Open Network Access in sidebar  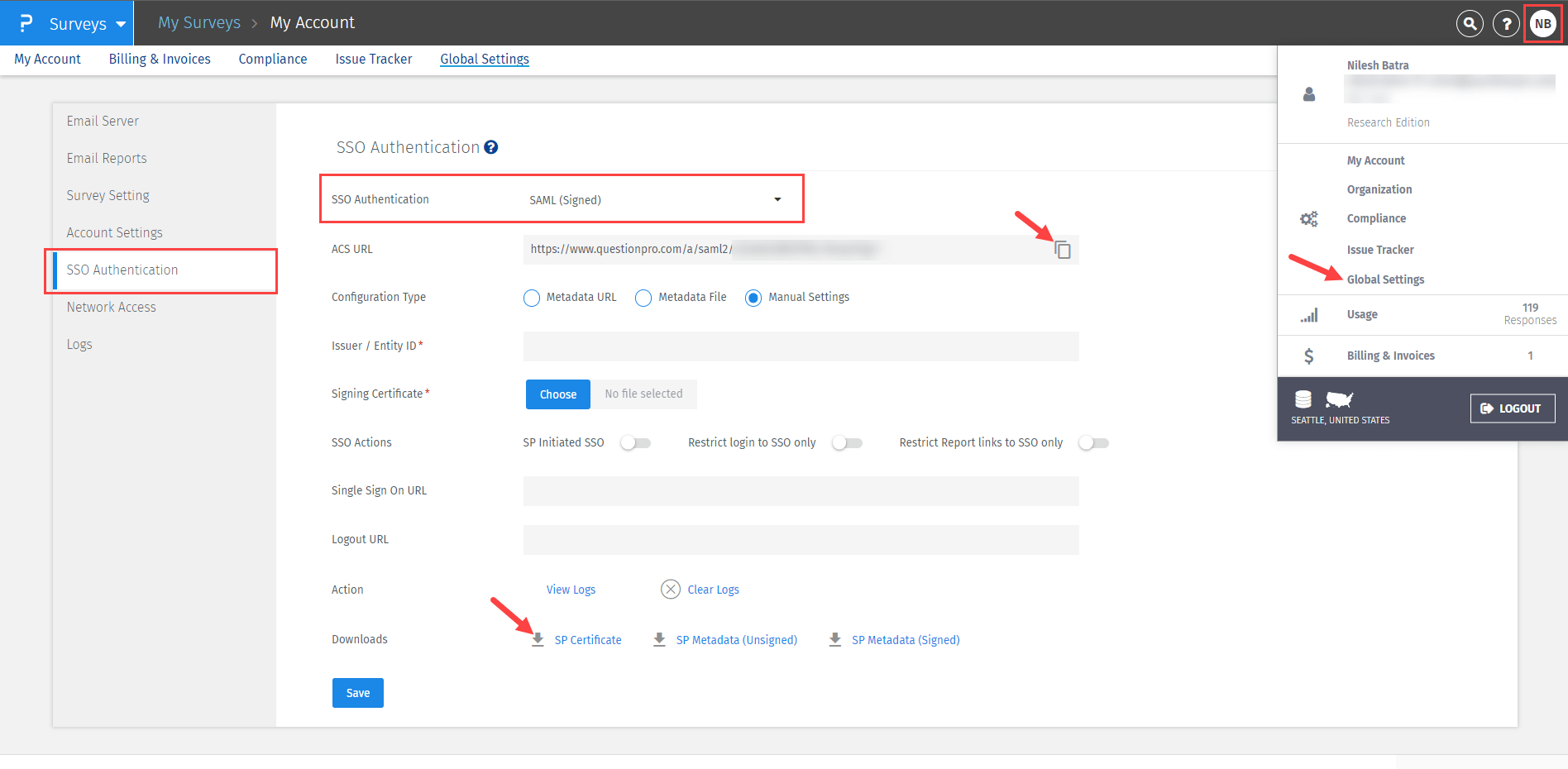[112, 307]
